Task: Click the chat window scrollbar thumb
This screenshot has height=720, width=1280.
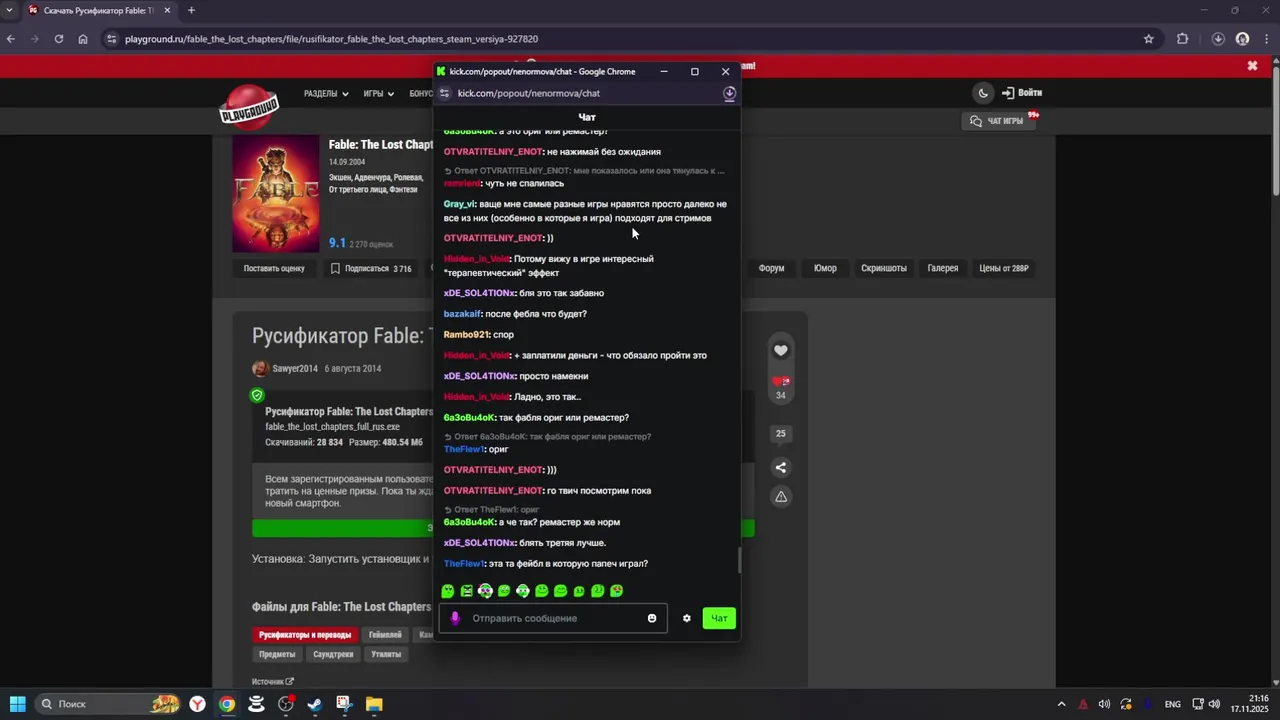Action: click(x=740, y=560)
